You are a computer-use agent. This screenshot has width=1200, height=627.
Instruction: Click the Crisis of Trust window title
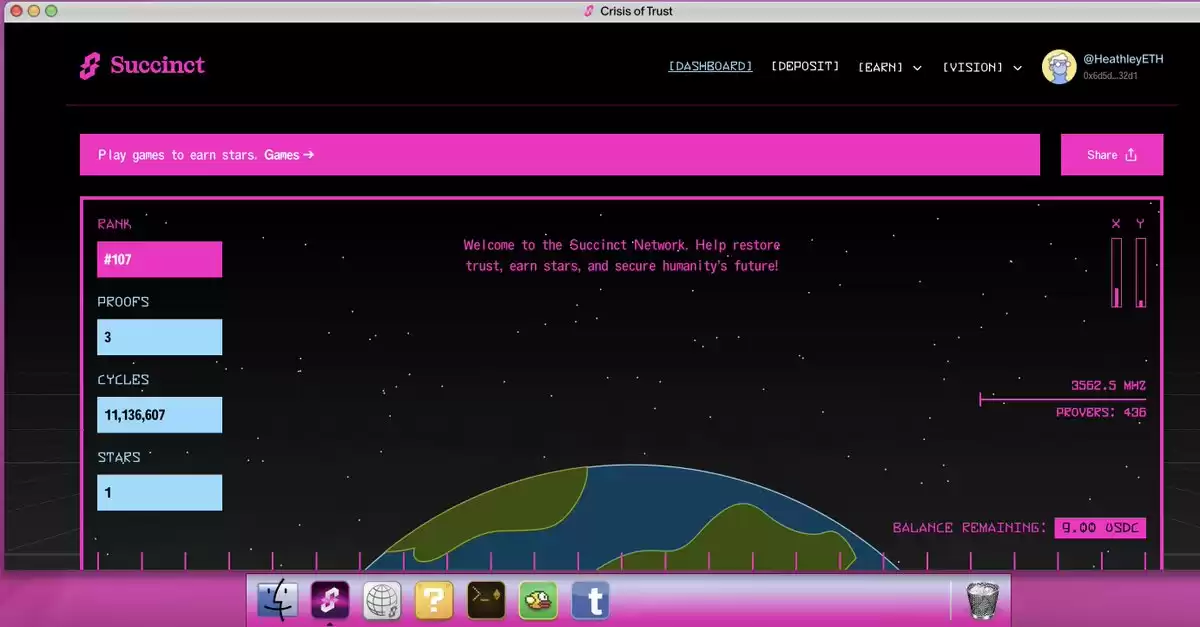pyautogui.click(x=636, y=11)
